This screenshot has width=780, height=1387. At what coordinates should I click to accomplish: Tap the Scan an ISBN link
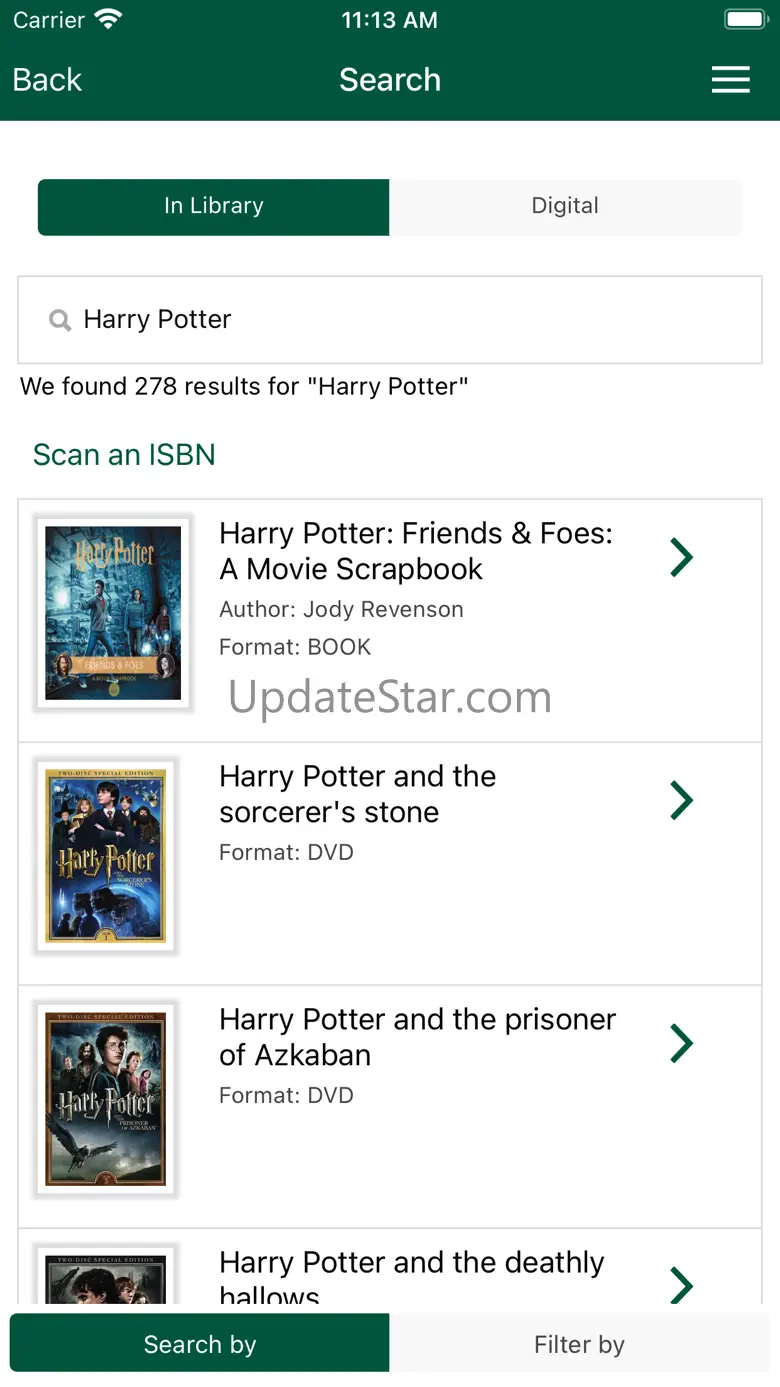tap(124, 455)
